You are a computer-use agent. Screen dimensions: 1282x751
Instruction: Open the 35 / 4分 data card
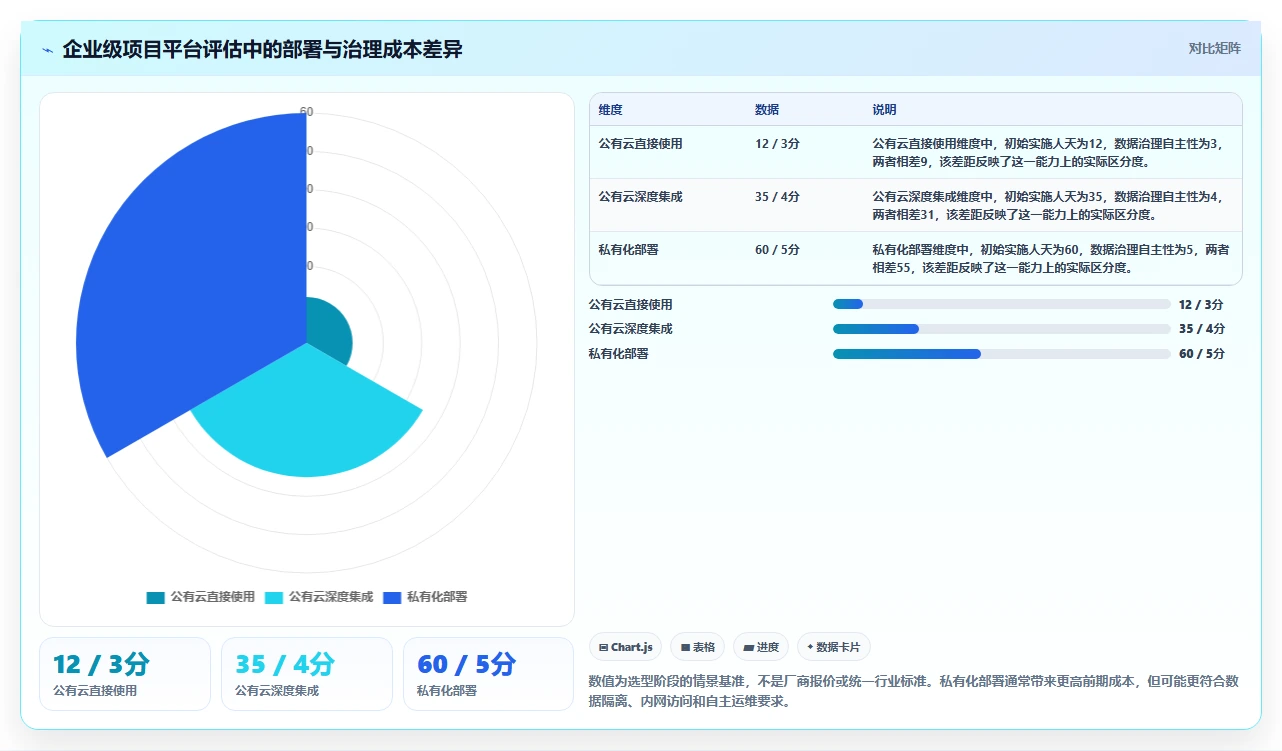pyautogui.click(x=307, y=674)
